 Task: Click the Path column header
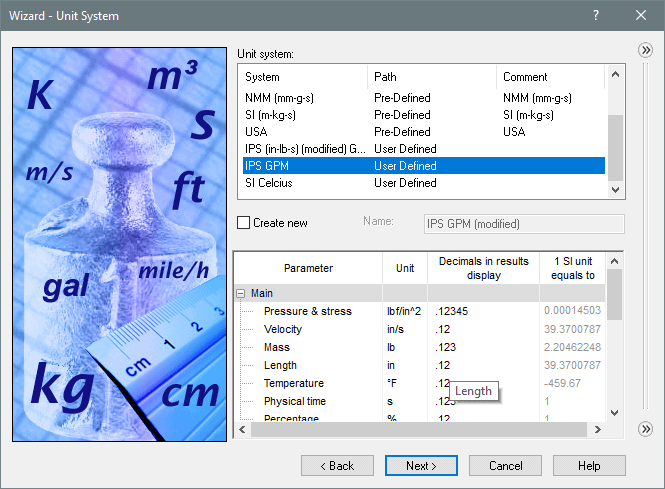click(432, 77)
